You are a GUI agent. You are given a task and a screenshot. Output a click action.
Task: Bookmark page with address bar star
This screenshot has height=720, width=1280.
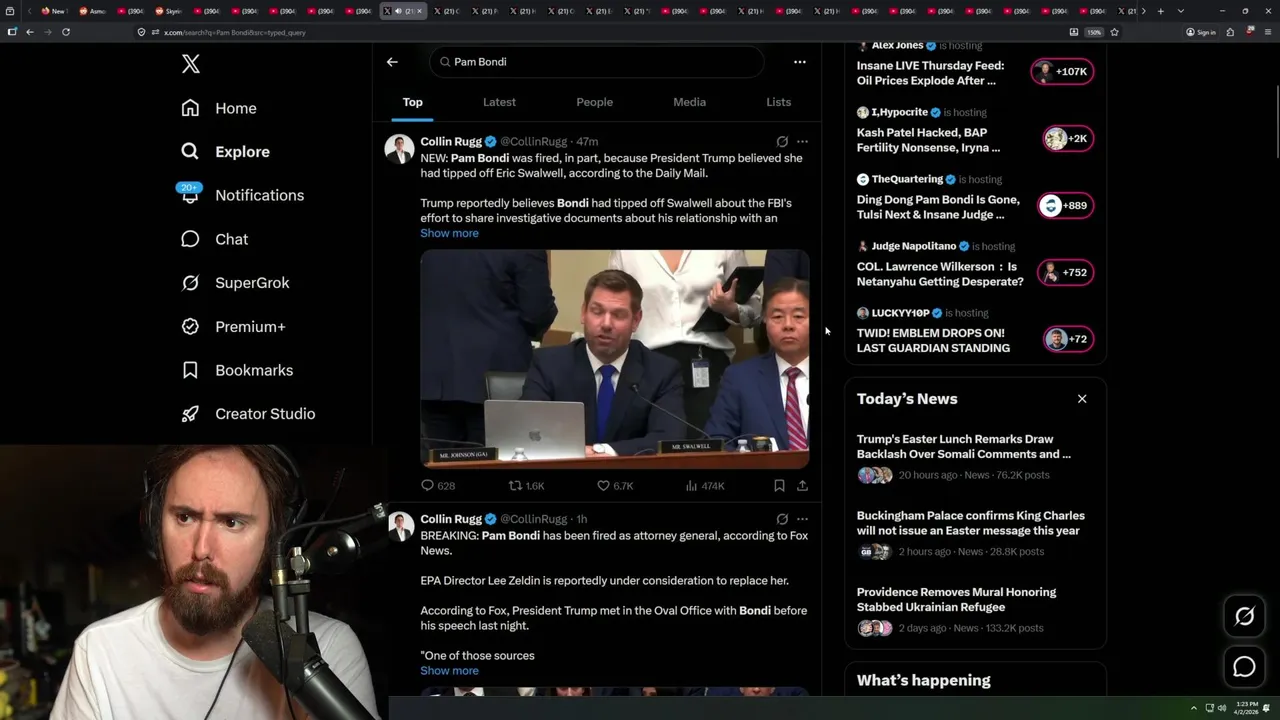(x=1114, y=32)
